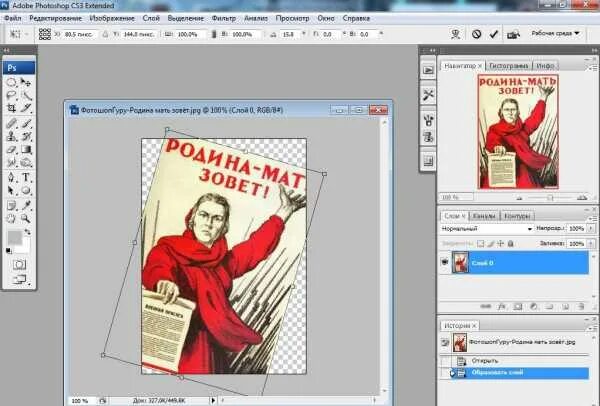600x406 pixels.
Task: Open the layer opacity slider arrow
Action: tap(591, 229)
